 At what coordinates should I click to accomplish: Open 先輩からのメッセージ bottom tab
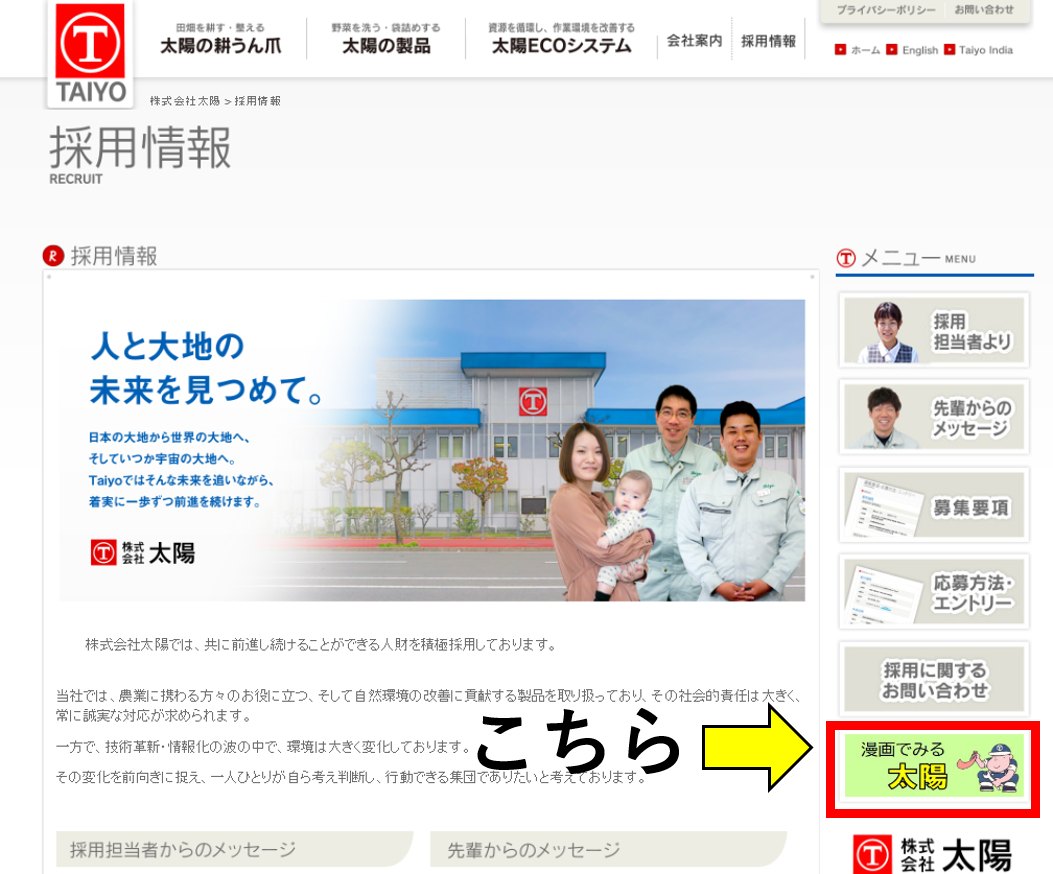pyautogui.click(x=608, y=849)
